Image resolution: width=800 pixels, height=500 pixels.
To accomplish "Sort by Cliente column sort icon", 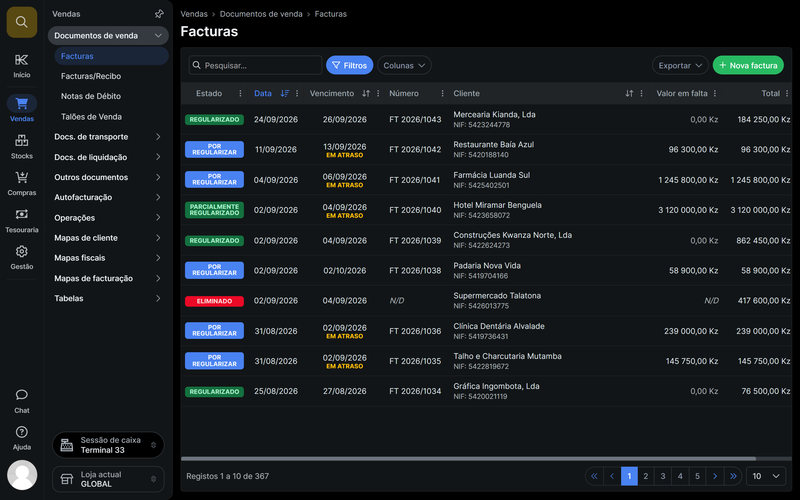I will (629, 93).
